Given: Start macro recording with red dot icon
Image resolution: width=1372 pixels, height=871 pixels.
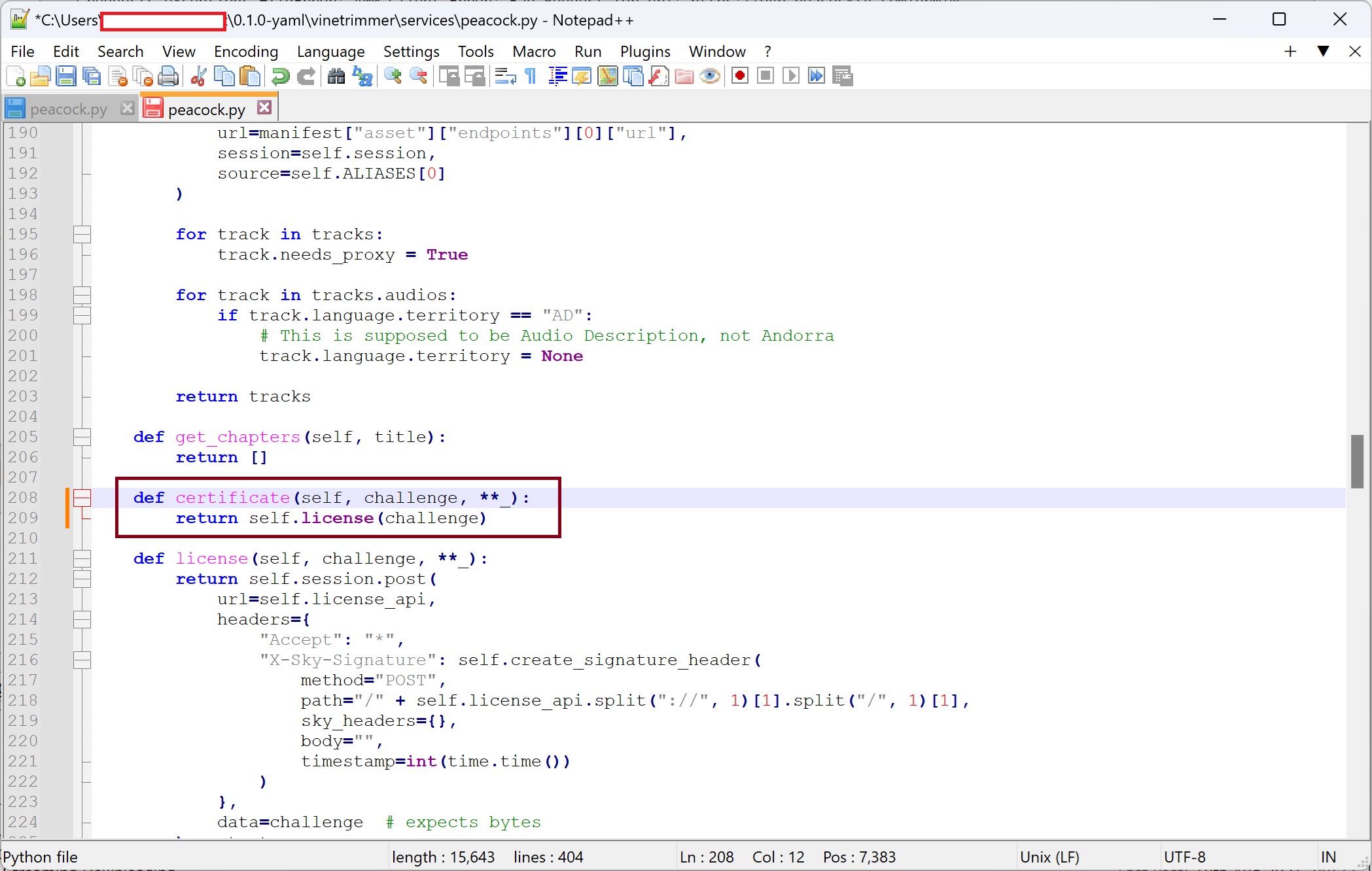Looking at the screenshot, I should (x=740, y=76).
